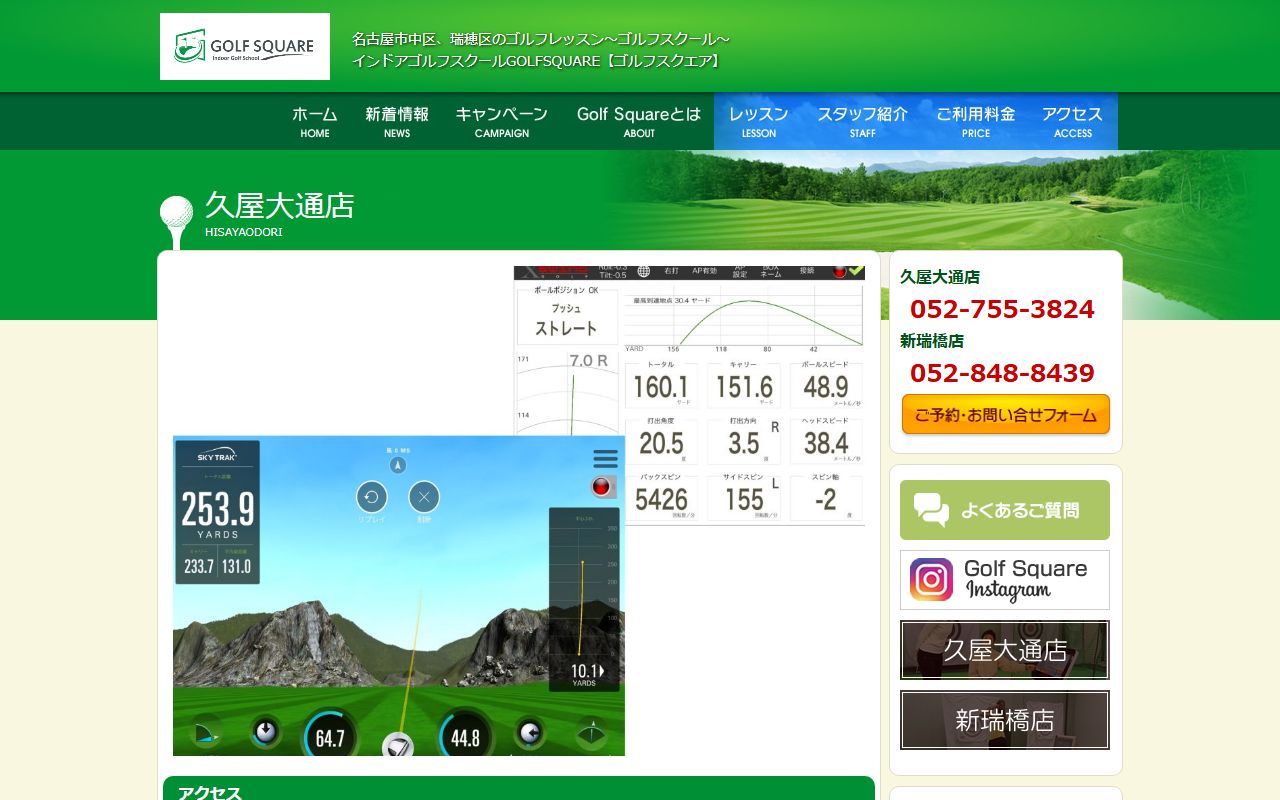Click the speech bubble FAQ icon

click(931, 510)
